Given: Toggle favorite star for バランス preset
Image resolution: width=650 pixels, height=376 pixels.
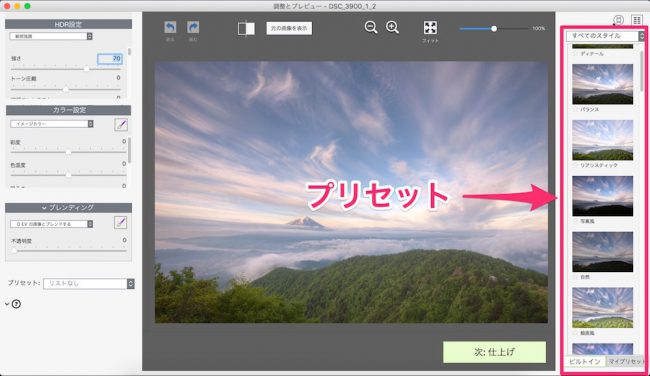Looking at the screenshot, I should pyautogui.click(x=575, y=109).
